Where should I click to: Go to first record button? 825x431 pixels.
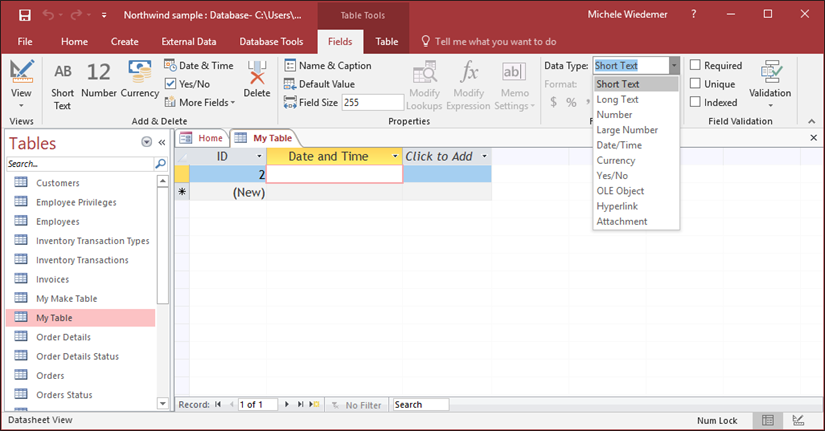[x=218, y=404]
